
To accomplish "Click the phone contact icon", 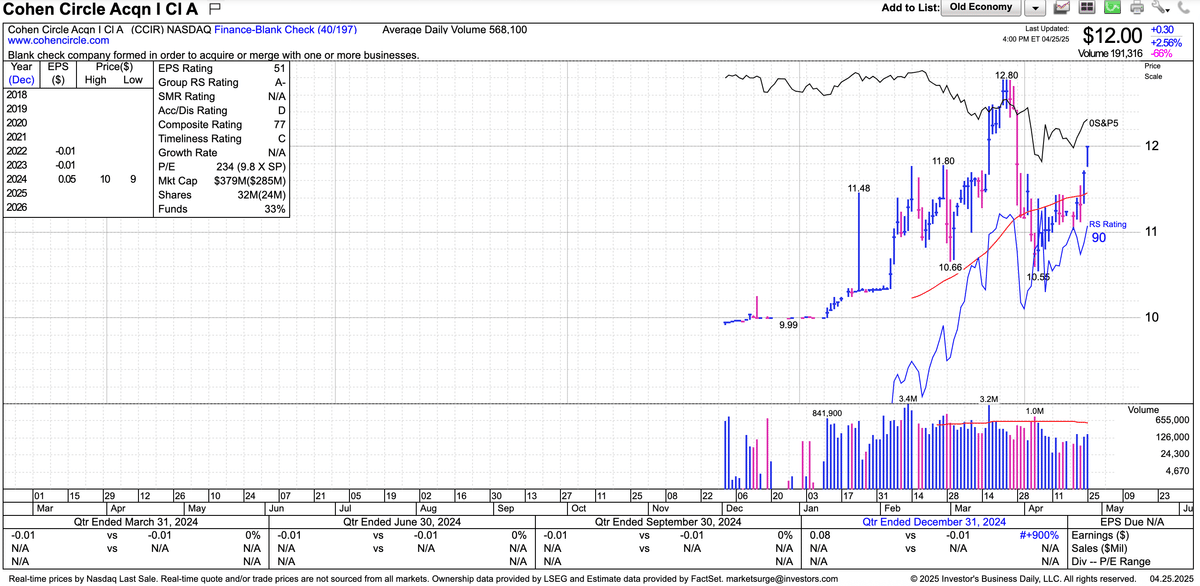I will (x=1185, y=8).
